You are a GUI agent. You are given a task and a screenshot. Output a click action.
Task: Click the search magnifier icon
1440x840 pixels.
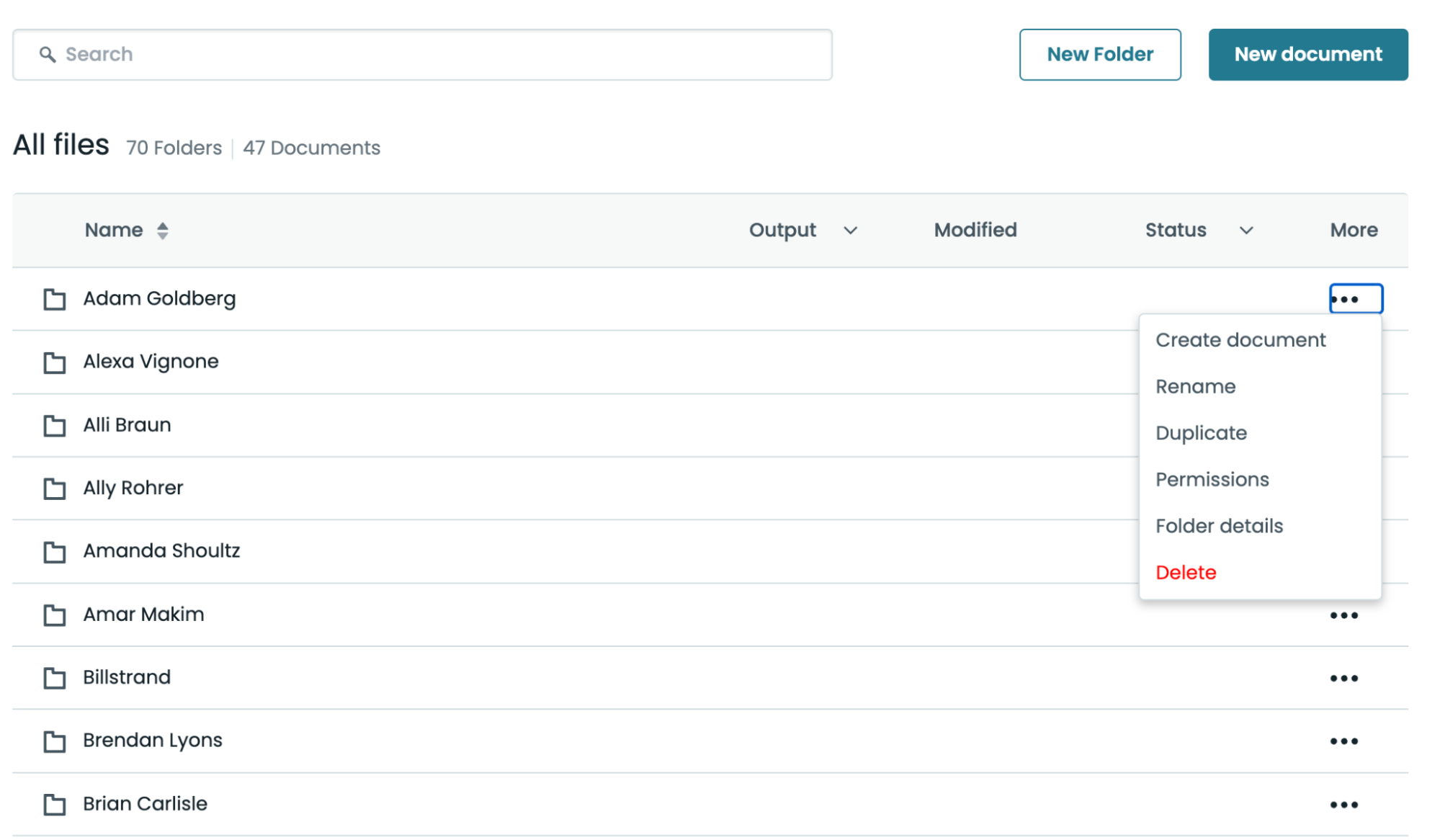48,54
